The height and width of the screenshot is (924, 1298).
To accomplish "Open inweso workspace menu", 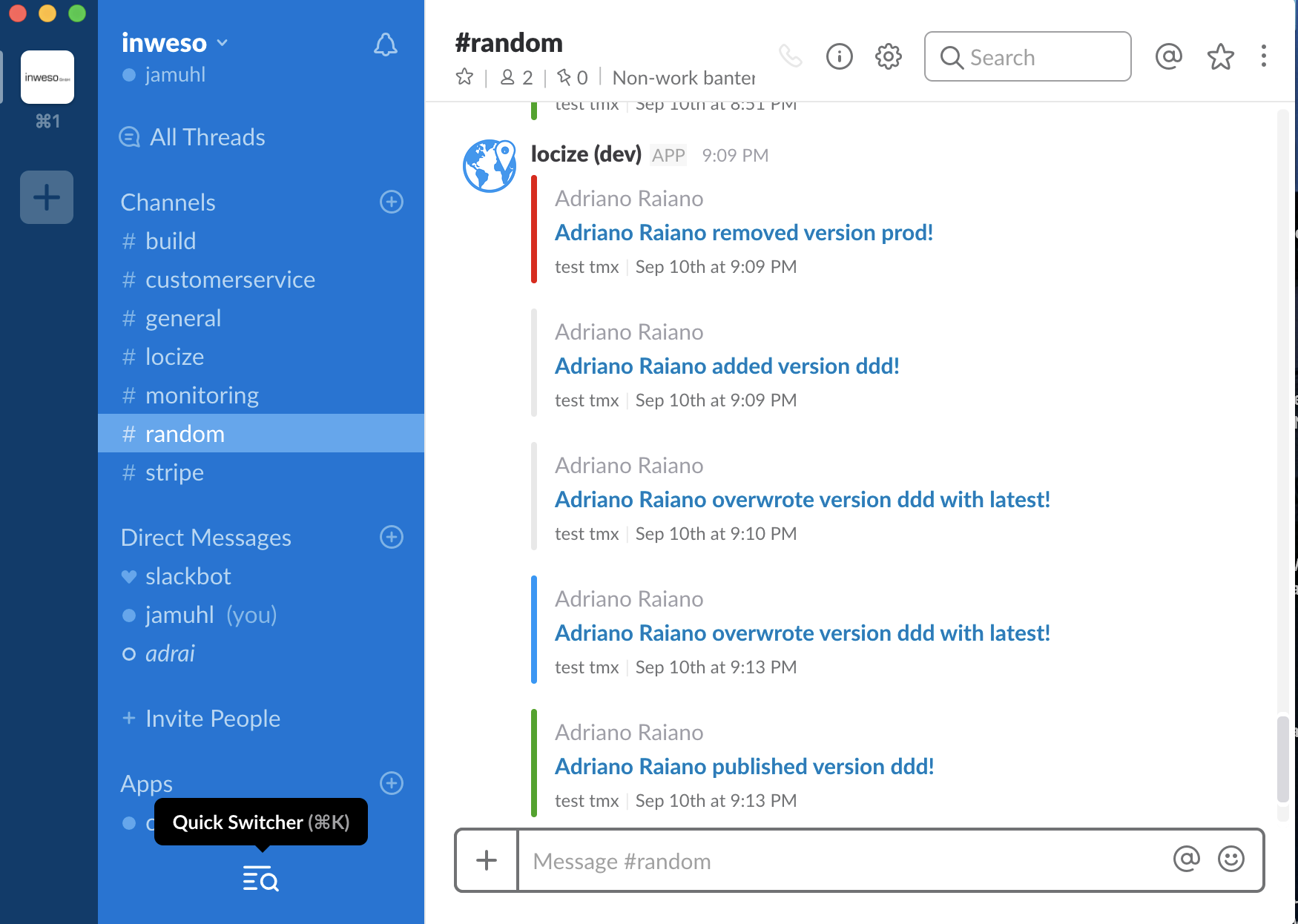I will (174, 43).
